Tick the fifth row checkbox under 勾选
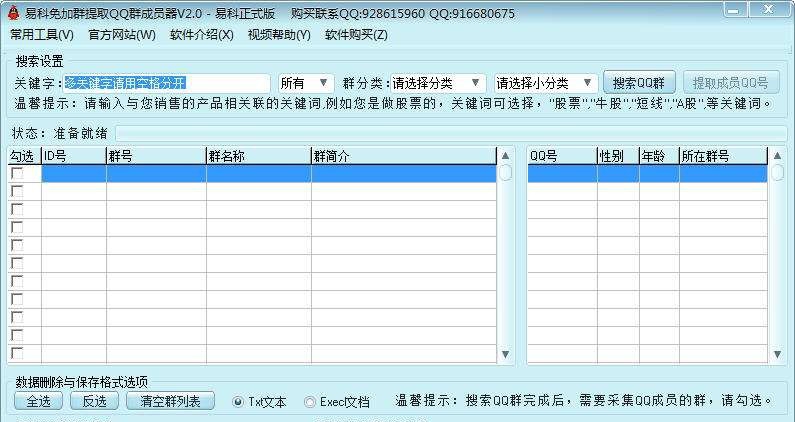The width and height of the screenshot is (795, 422). pos(17,245)
